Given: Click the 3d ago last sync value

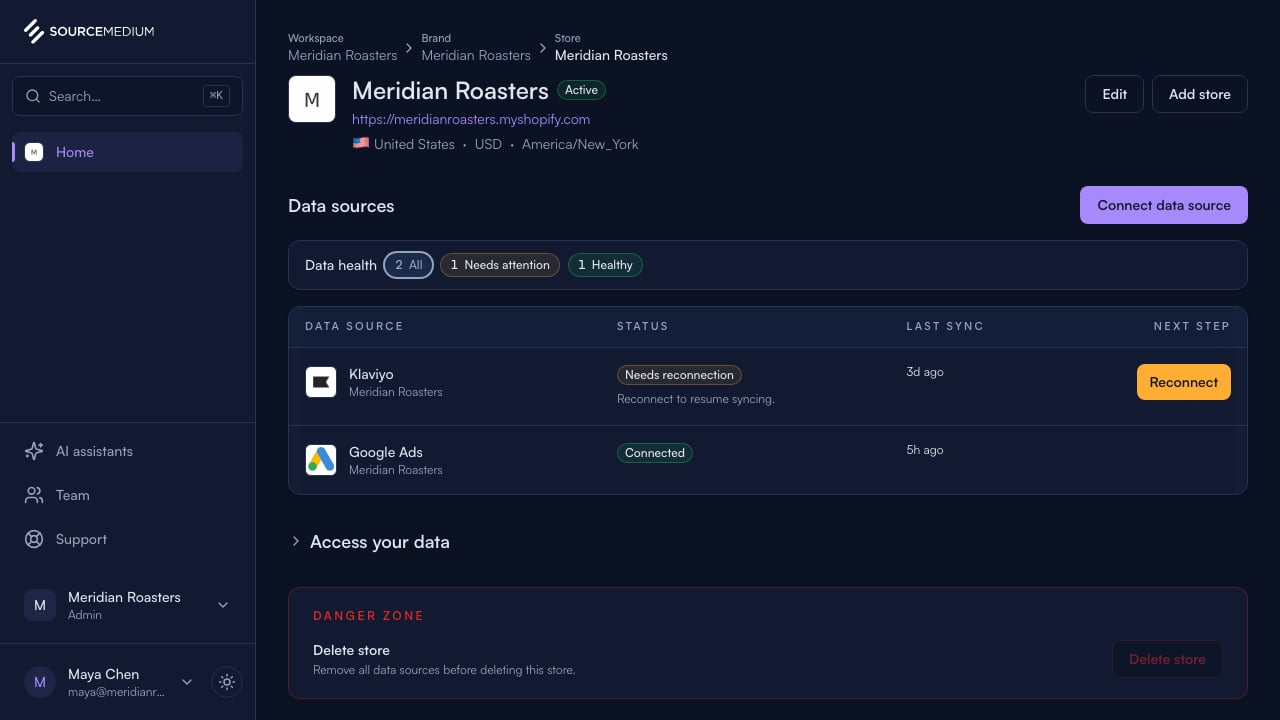Looking at the screenshot, I should [x=925, y=372].
